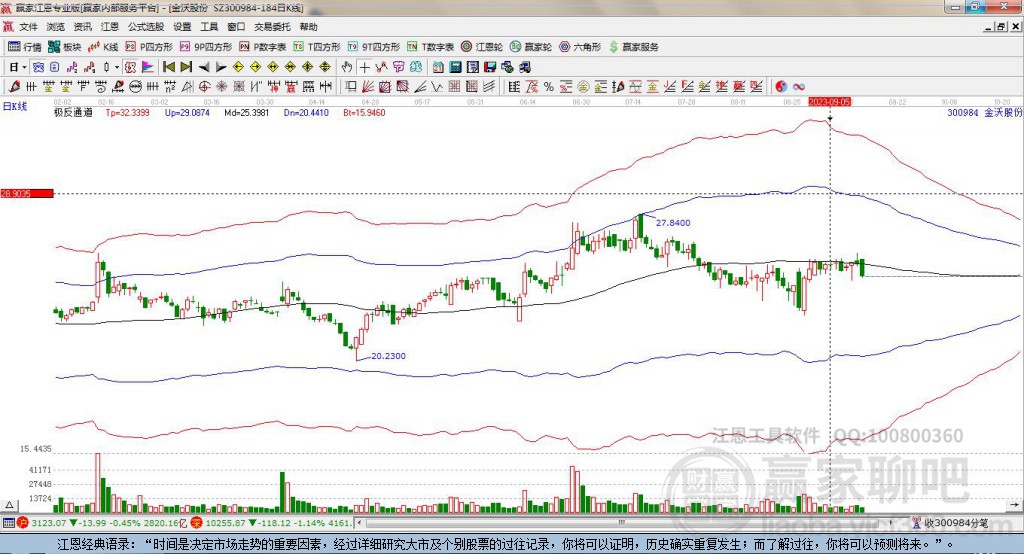Open the 设置 menu
Screen dimensions: 1024x554
click(x=182, y=27)
